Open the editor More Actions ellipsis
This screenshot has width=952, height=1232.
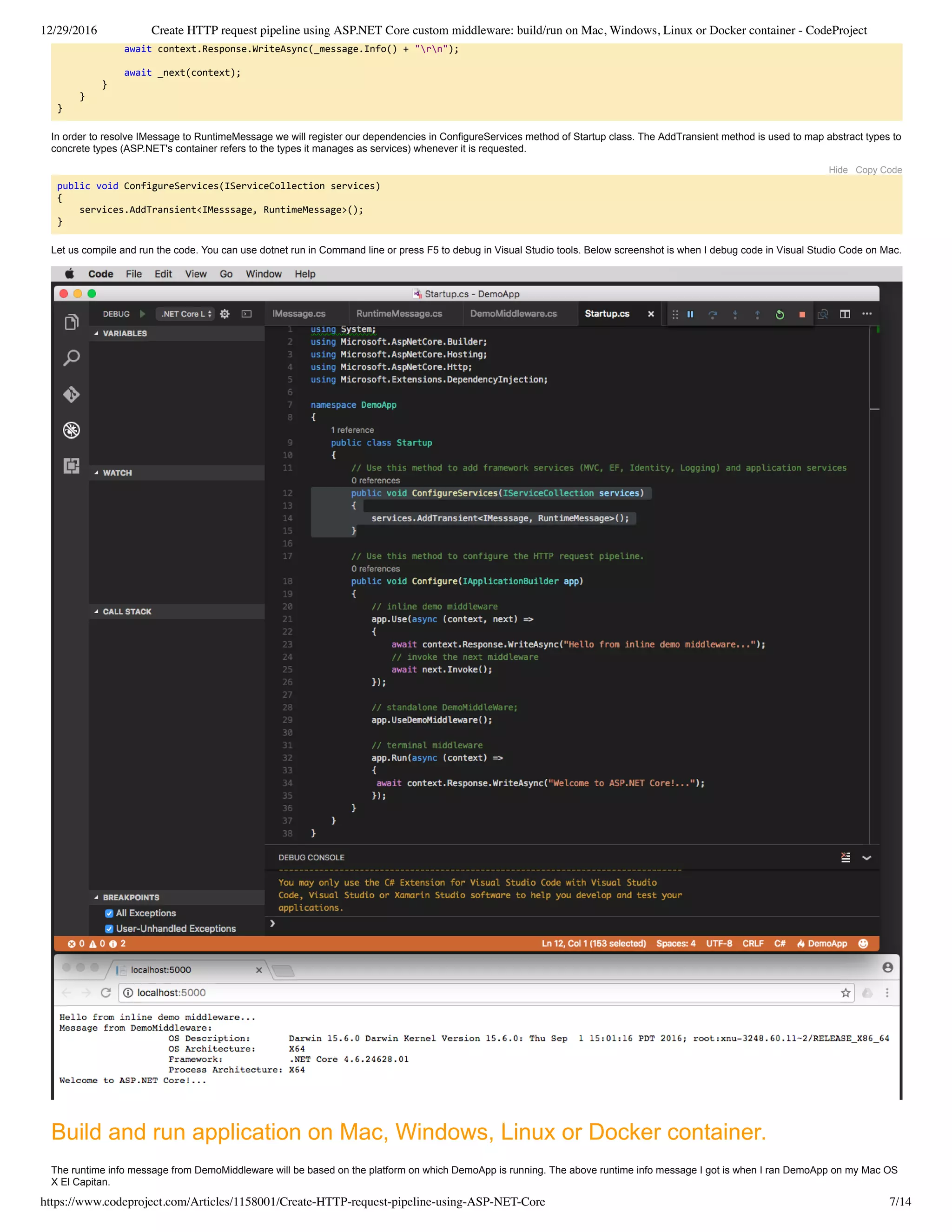click(867, 314)
